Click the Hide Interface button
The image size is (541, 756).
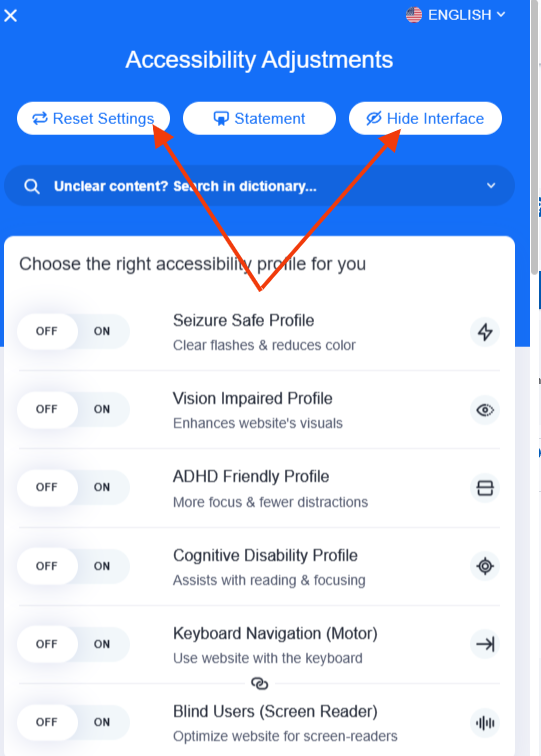425,118
